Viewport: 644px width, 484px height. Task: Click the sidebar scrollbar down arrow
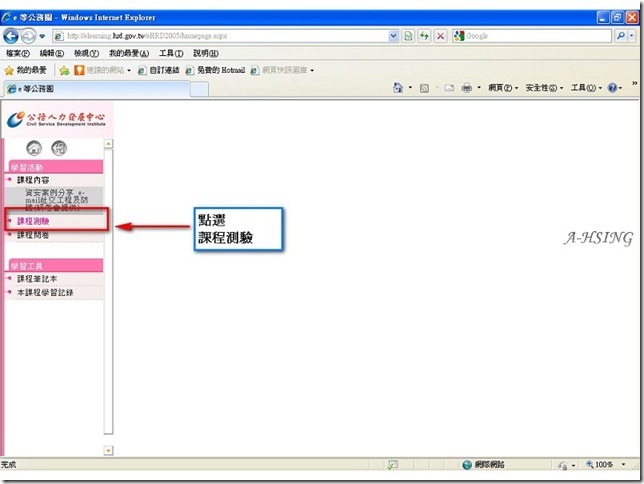pyautogui.click(x=108, y=451)
